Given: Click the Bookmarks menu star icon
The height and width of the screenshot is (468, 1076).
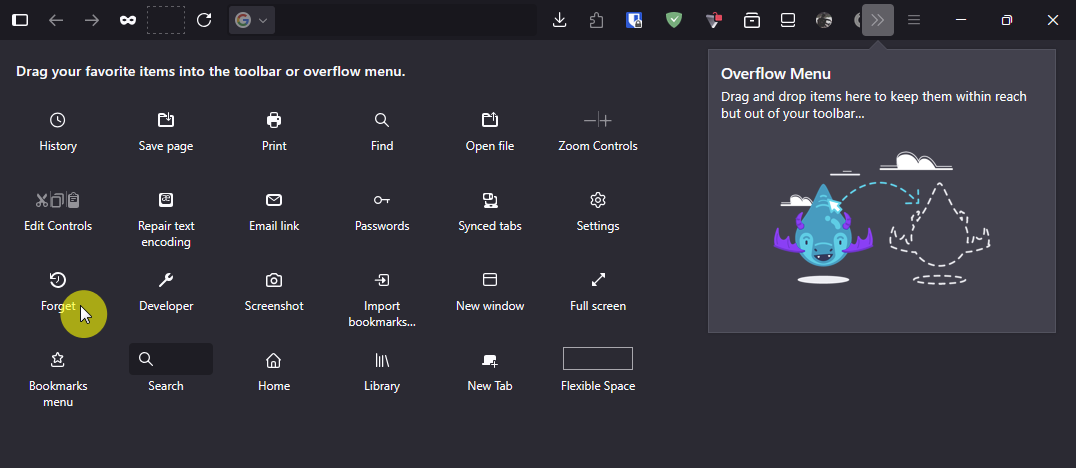Looking at the screenshot, I should coord(58,360).
